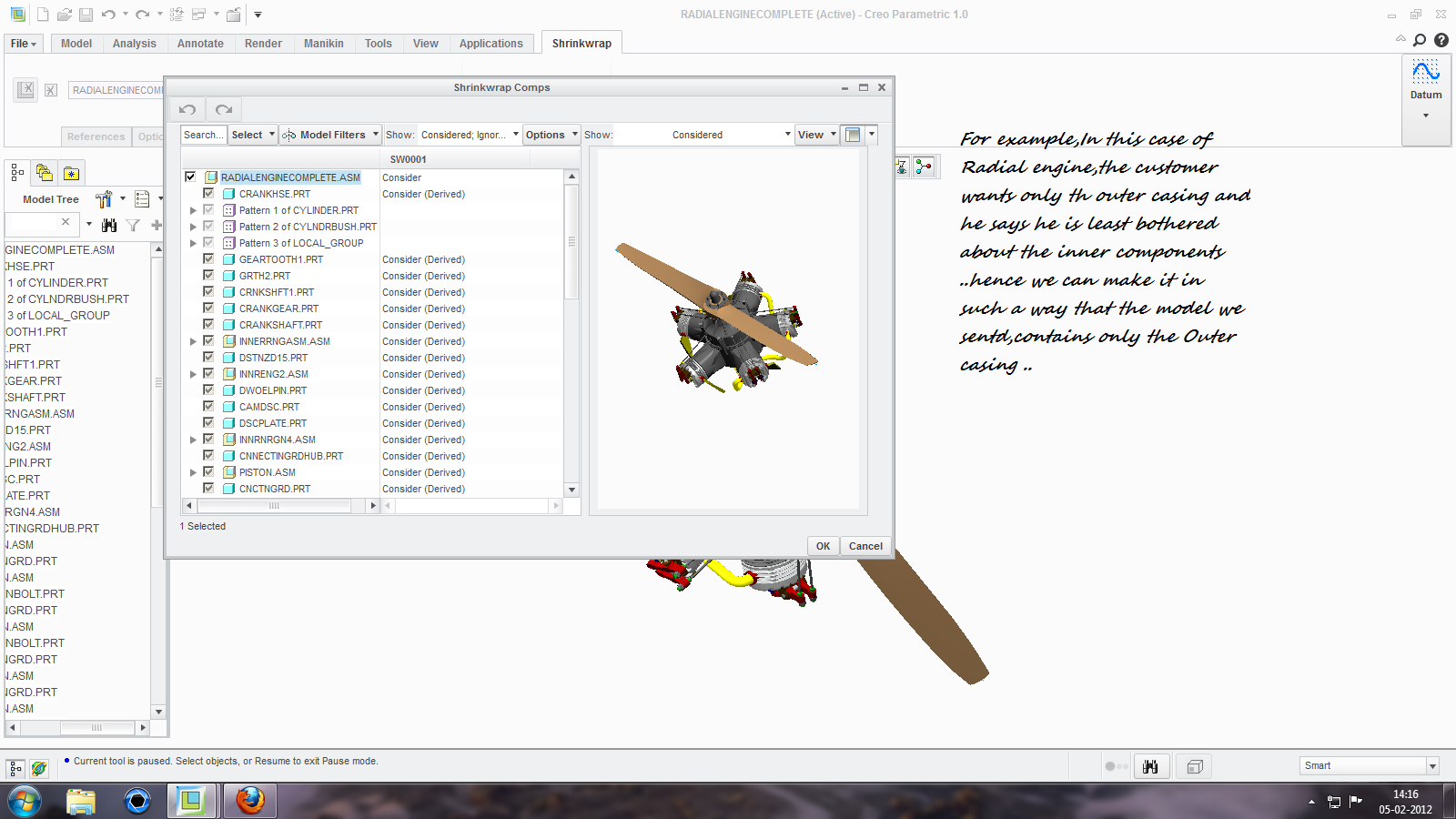Viewport: 1456px width, 819px height.
Task: Open the Model Tree navigator tab icon
Action: (17, 172)
